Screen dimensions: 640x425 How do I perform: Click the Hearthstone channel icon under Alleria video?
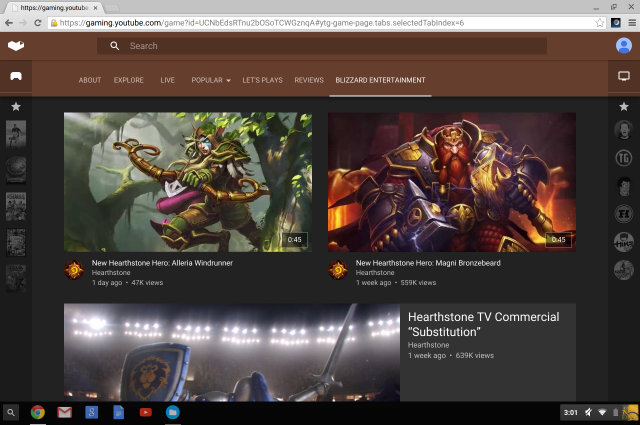click(74, 269)
